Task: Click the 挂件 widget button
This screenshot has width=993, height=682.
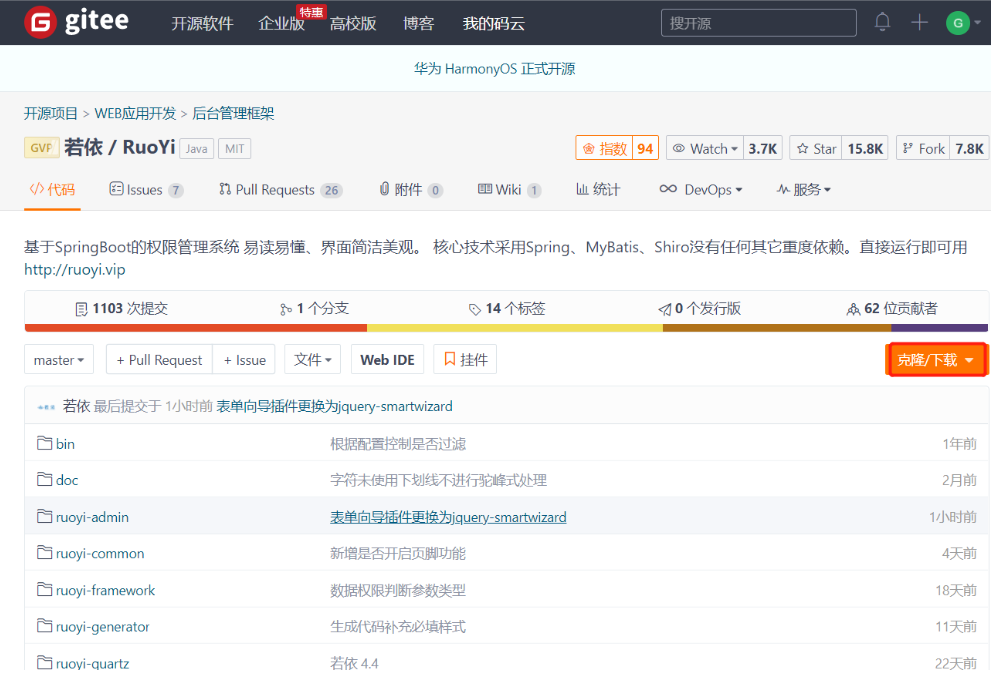Action: point(465,360)
